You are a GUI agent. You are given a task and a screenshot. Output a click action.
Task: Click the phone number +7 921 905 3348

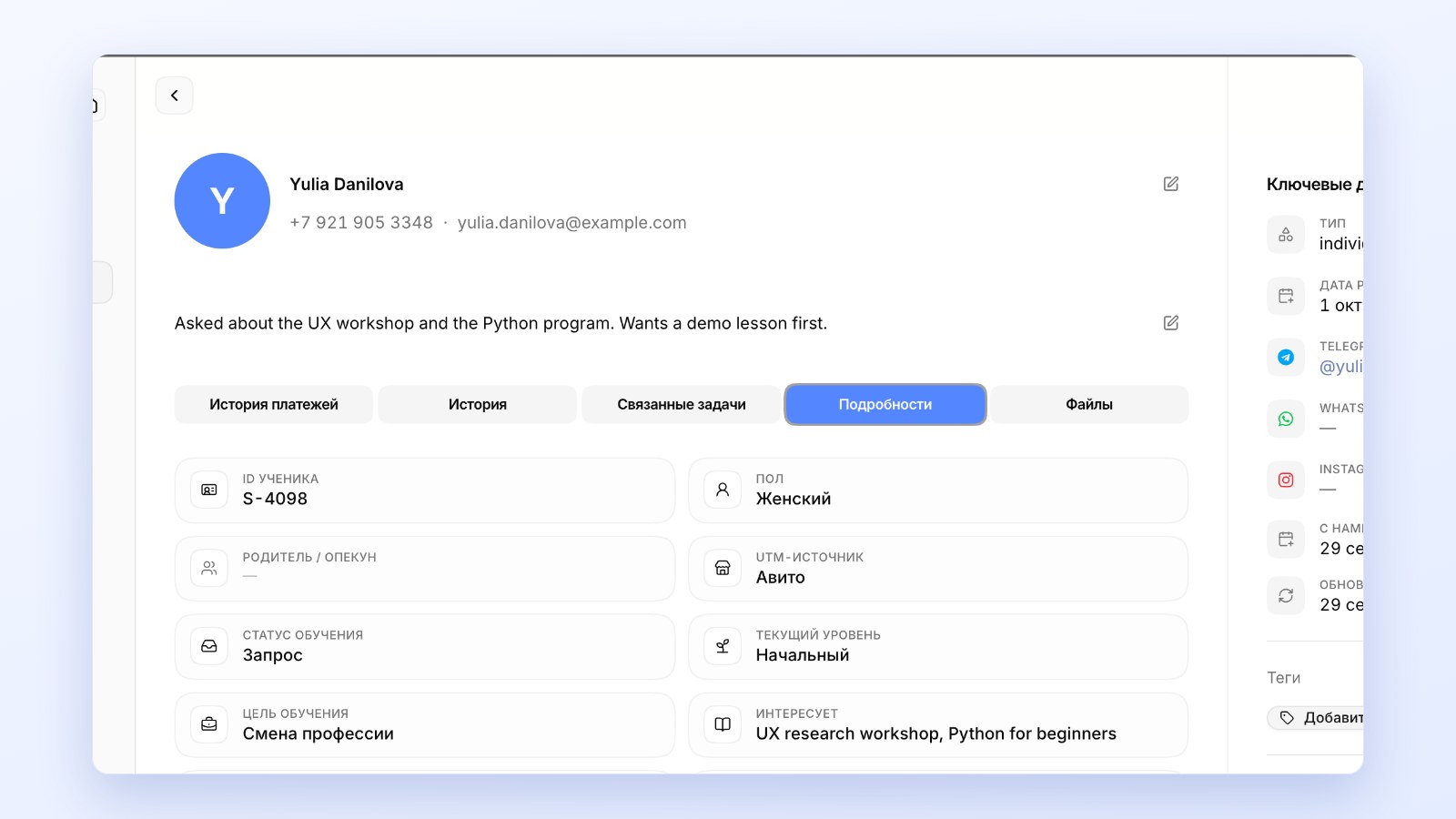pyautogui.click(x=361, y=223)
